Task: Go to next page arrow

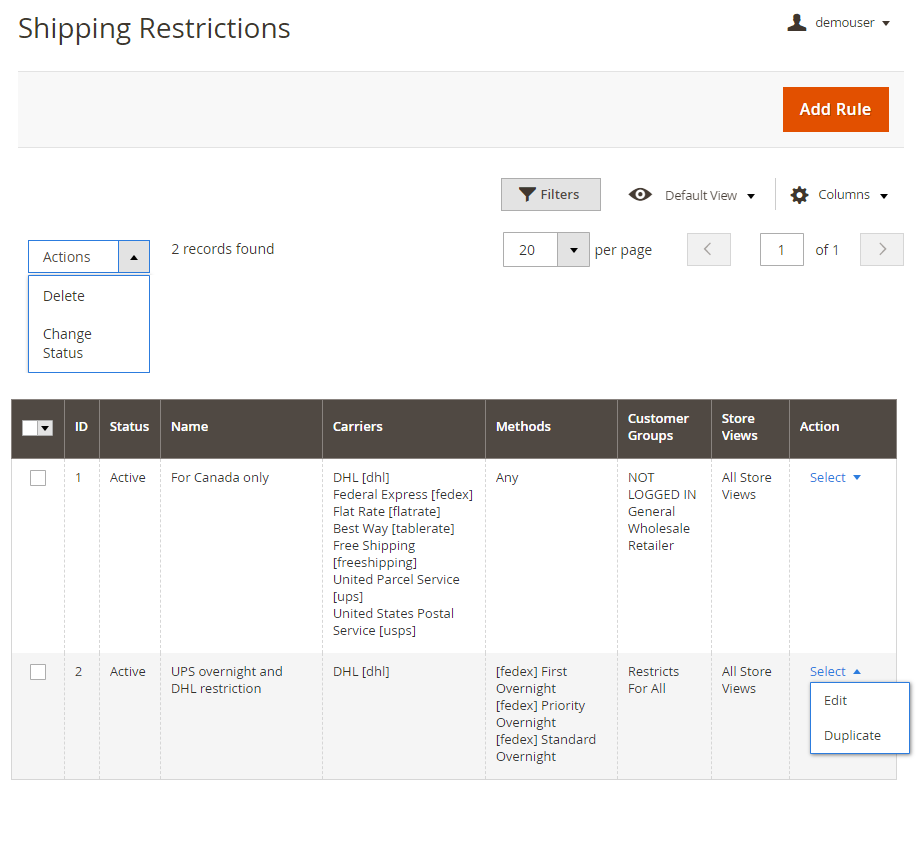Action: [x=881, y=250]
